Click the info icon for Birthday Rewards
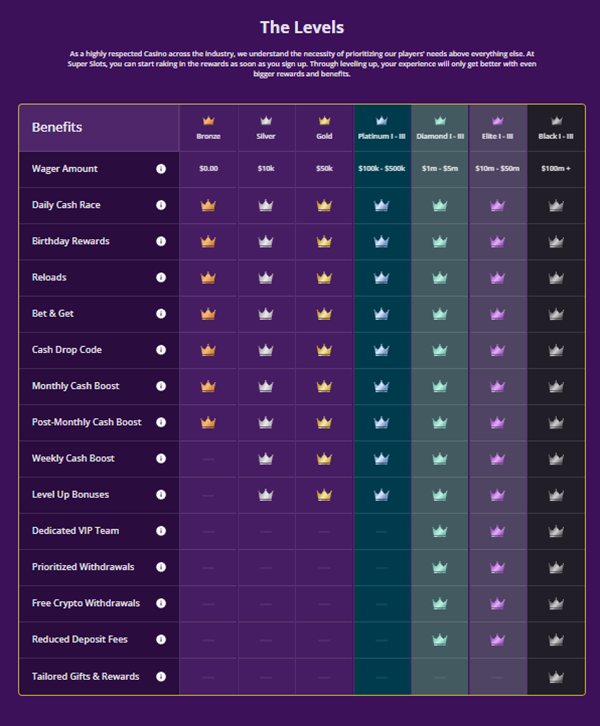 tap(161, 241)
